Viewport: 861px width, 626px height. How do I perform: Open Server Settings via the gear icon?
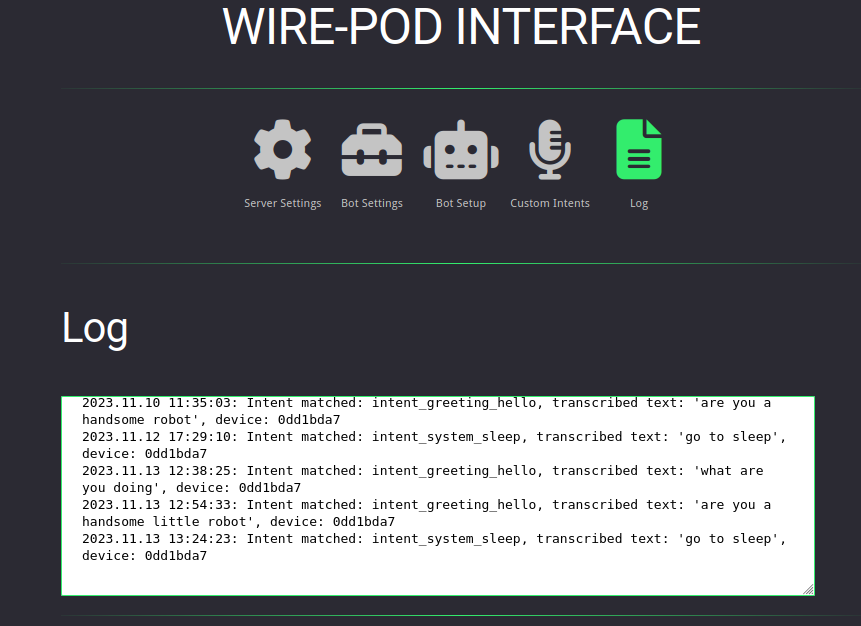pos(282,150)
